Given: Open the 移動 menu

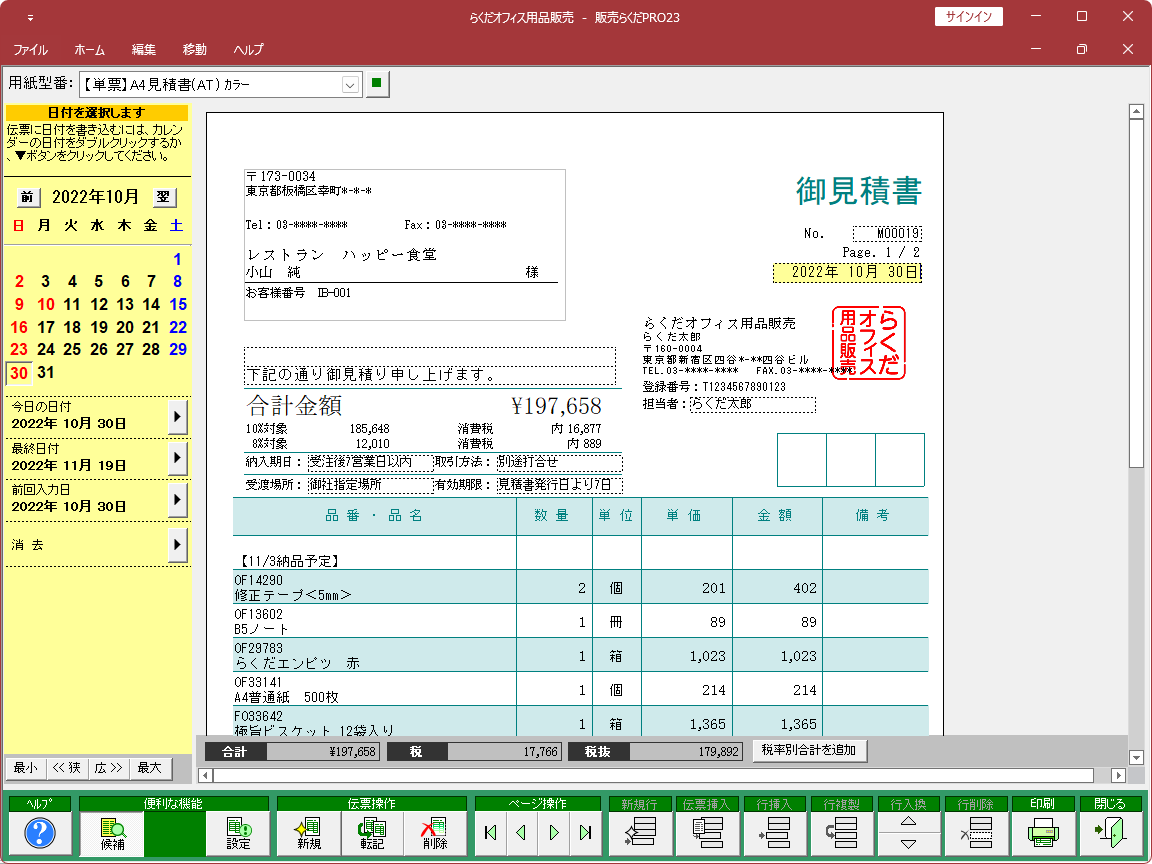Looking at the screenshot, I should click(x=195, y=50).
